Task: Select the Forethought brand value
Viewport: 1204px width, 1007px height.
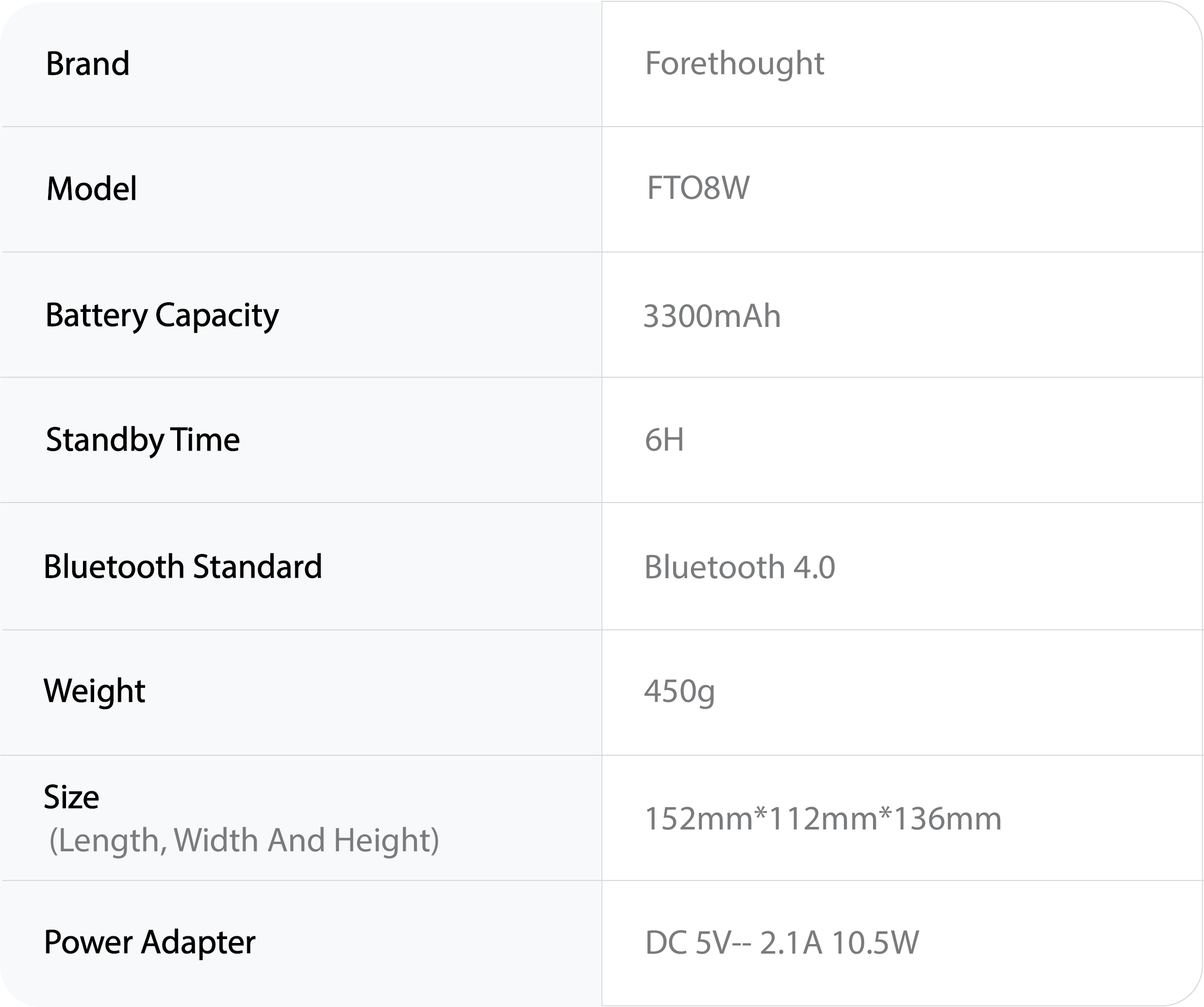Action: click(x=734, y=63)
